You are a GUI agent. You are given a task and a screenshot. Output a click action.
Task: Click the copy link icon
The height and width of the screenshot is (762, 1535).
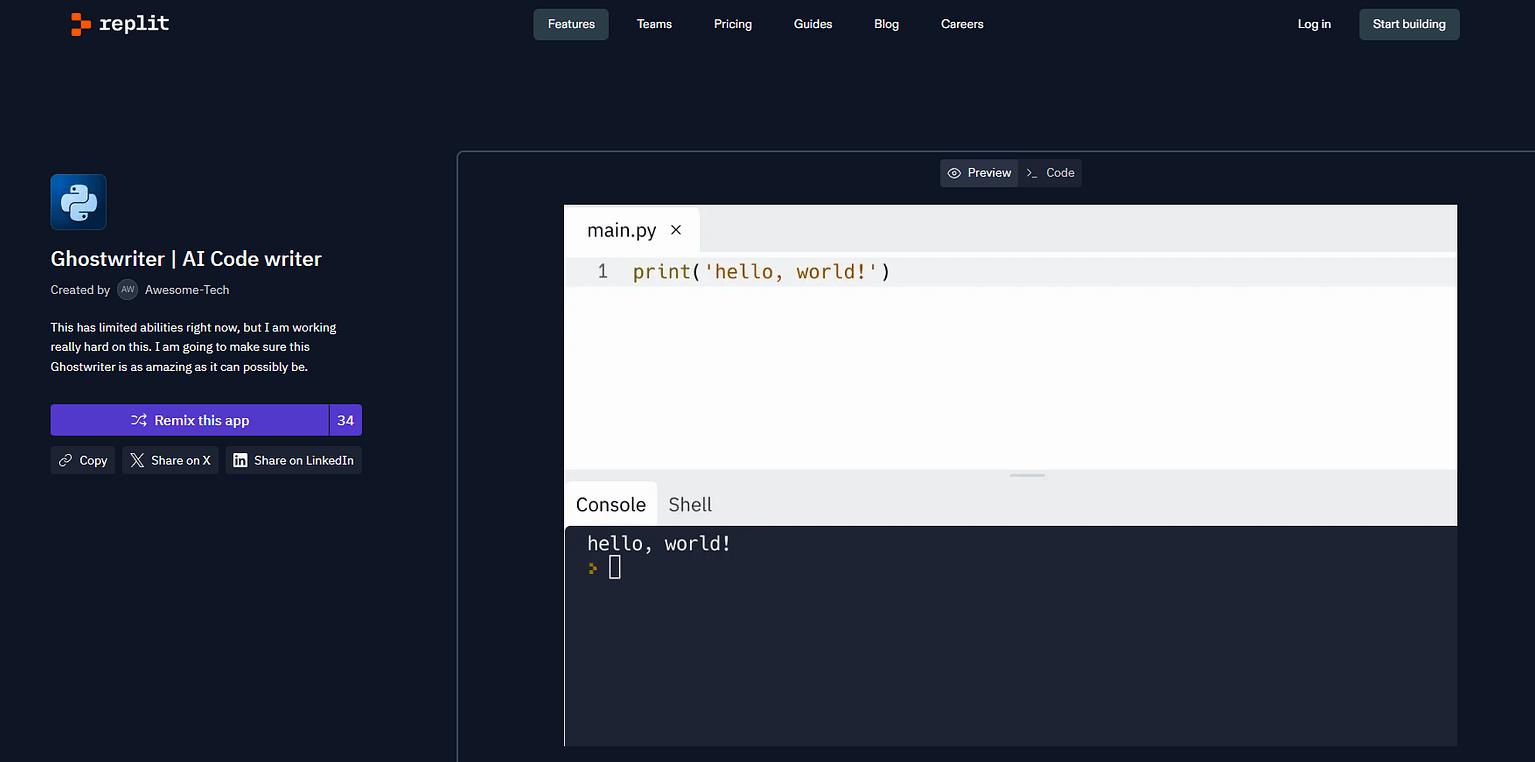[x=66, y=460]
